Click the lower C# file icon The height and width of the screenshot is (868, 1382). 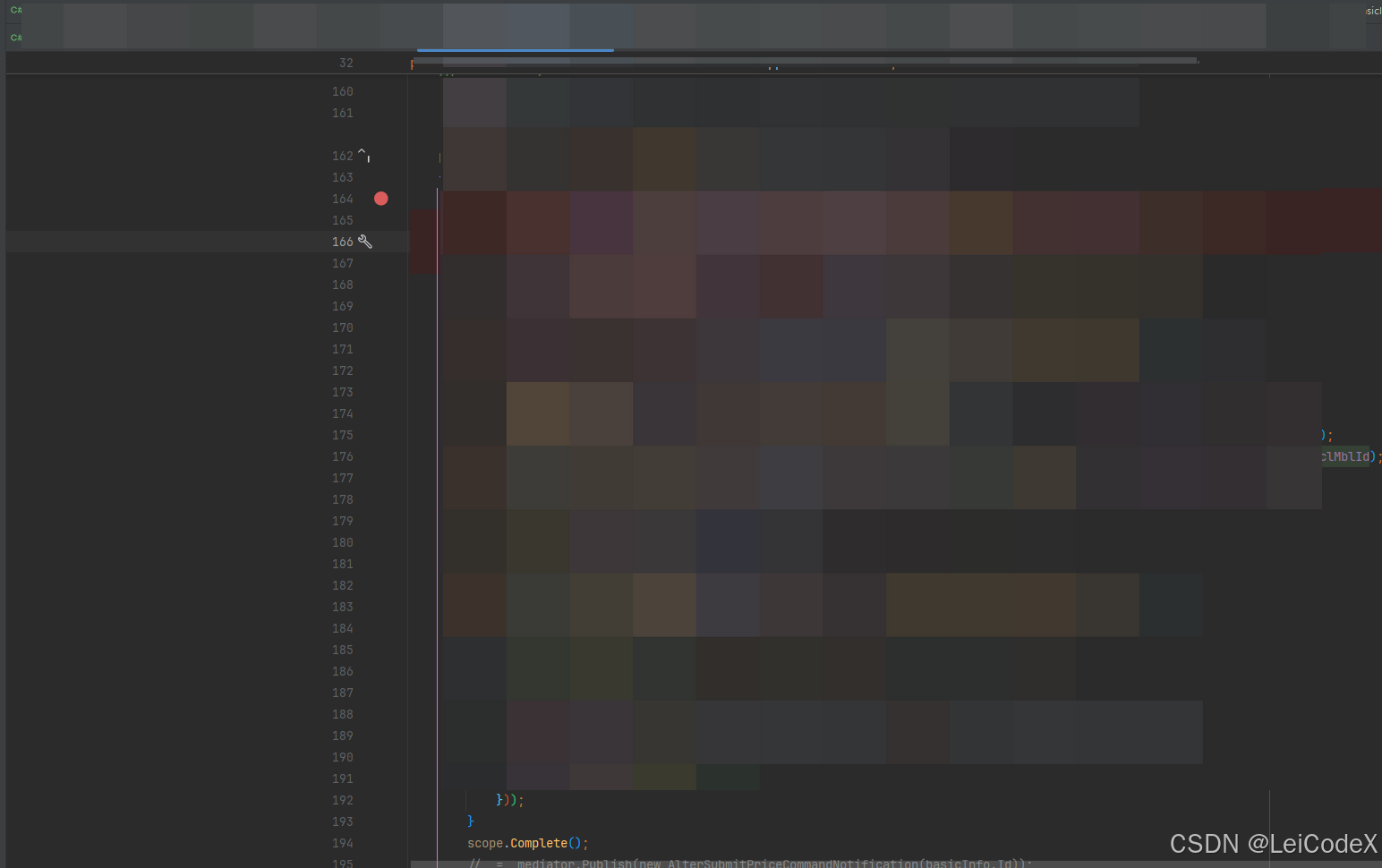(x=16, y=38)
